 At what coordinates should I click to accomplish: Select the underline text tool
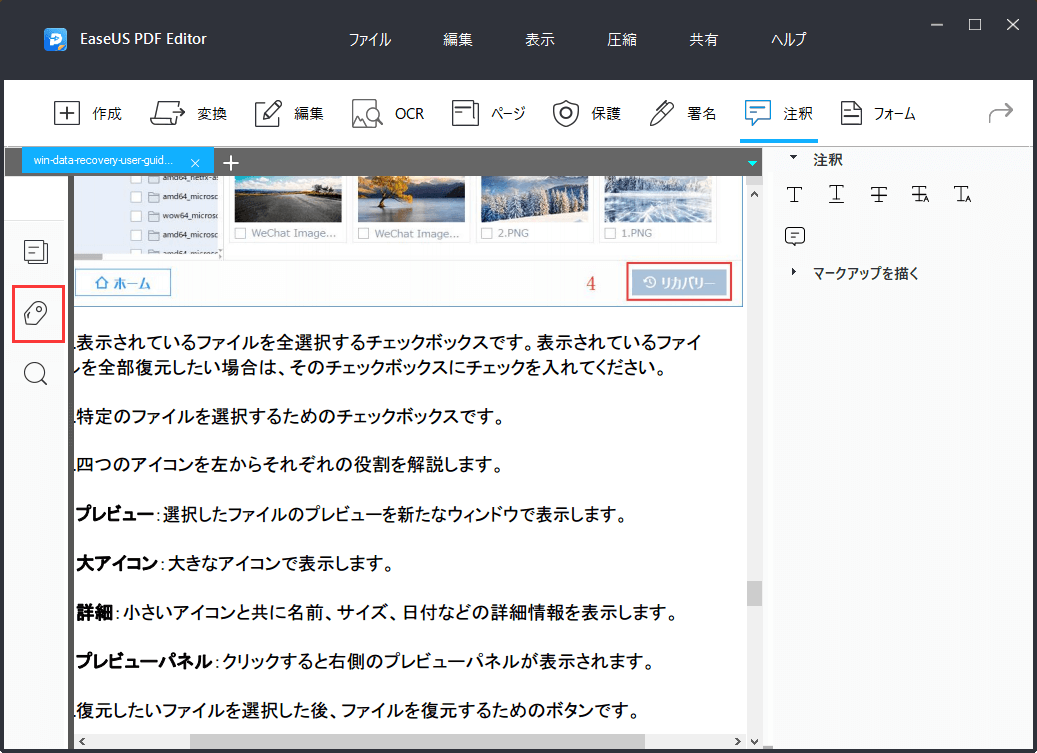click(836, 194)
